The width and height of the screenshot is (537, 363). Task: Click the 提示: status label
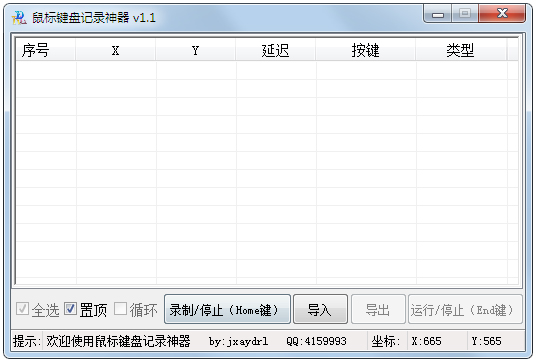[x=27, y=341]
